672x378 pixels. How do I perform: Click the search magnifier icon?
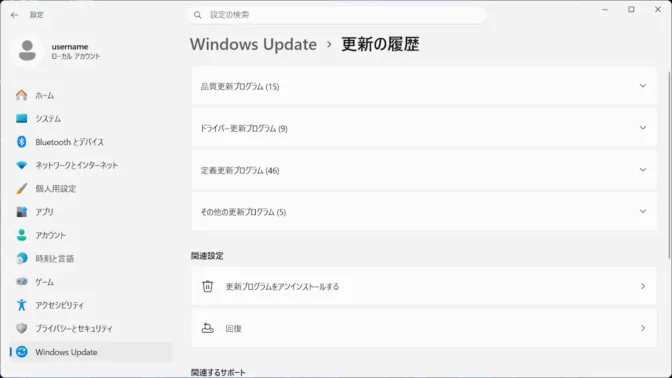[198, 15]
